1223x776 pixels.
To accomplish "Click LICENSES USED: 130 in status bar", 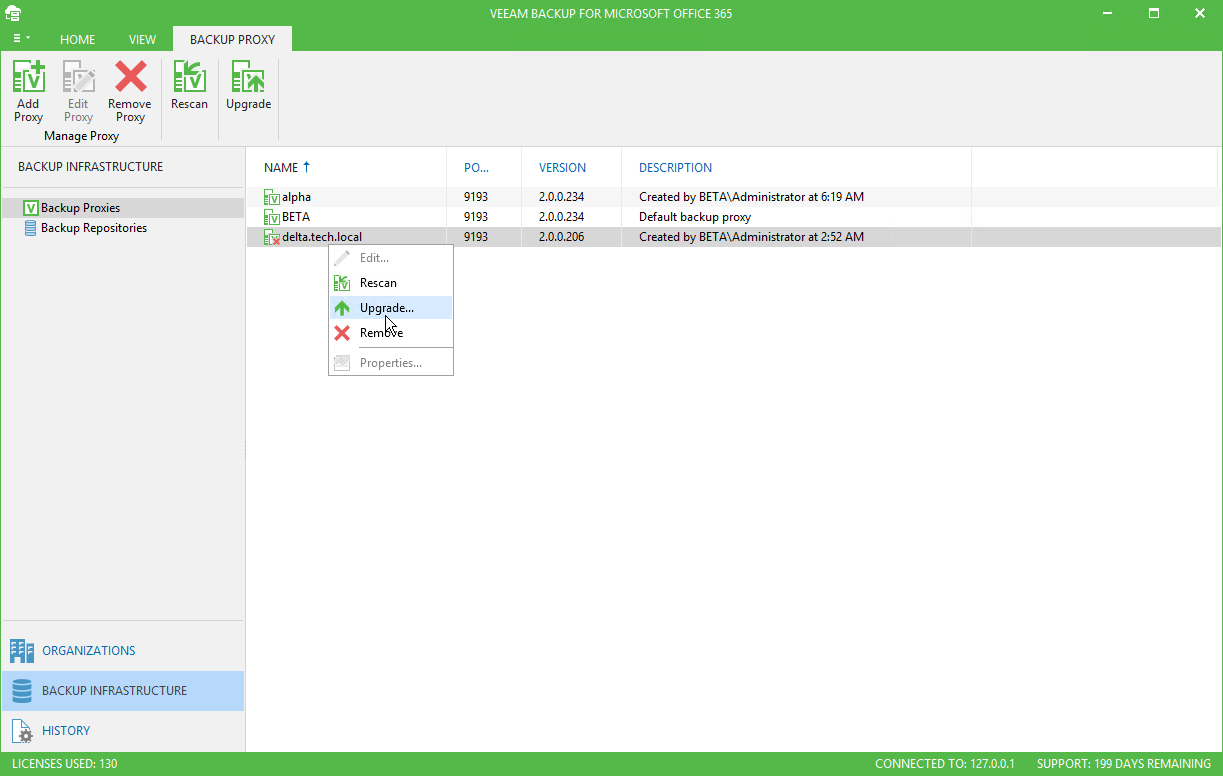I will (x=65, y=764).
